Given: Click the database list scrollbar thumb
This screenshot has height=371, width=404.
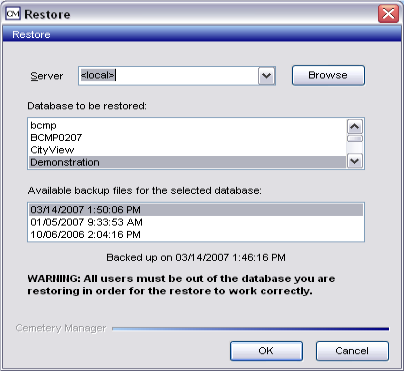Looking at the screenshot, I should 355,139.
